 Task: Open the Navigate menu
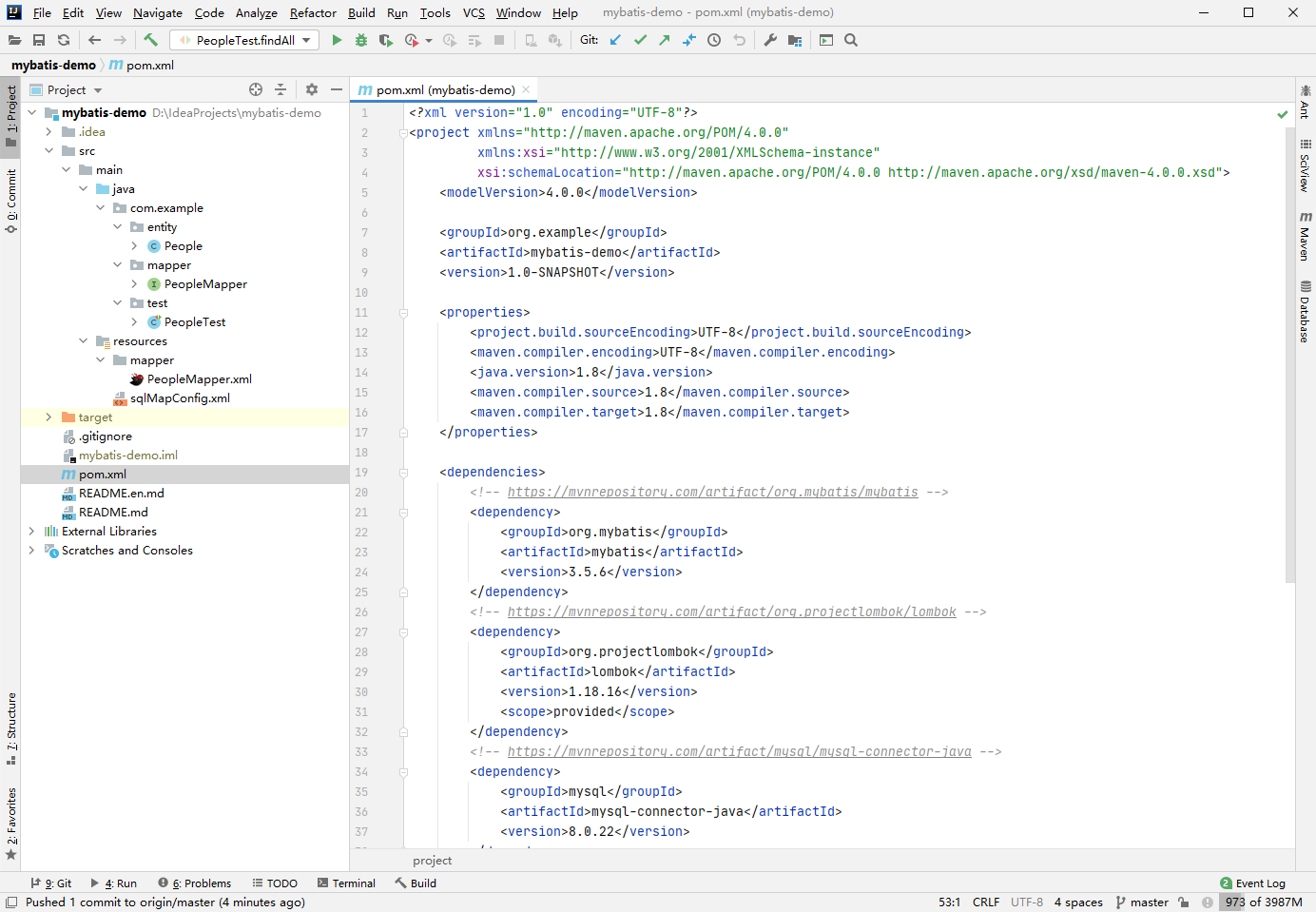[158, 12]
